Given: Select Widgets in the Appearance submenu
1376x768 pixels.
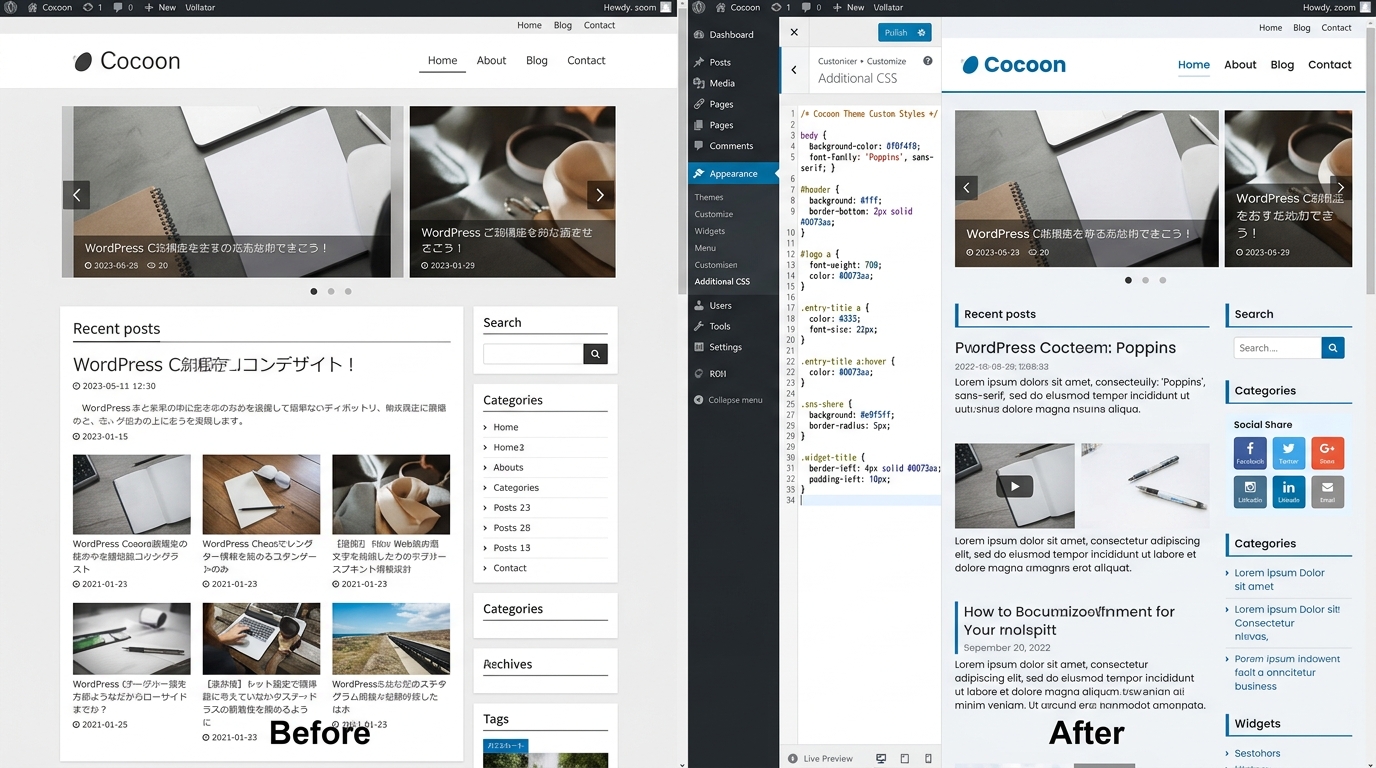Looking at the screenshot, I should 710,231.
